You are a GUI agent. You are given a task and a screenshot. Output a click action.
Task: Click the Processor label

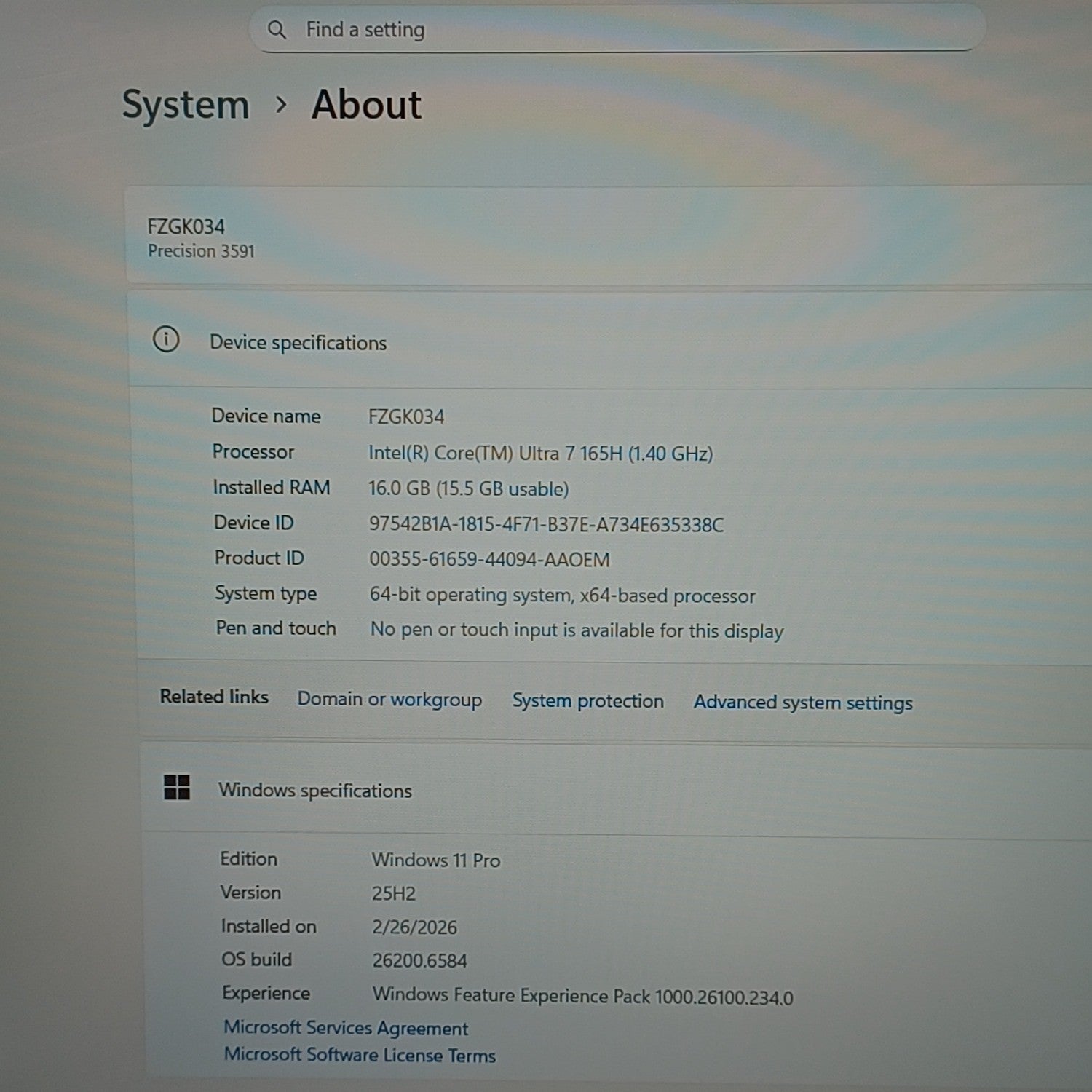click(253, 452)
